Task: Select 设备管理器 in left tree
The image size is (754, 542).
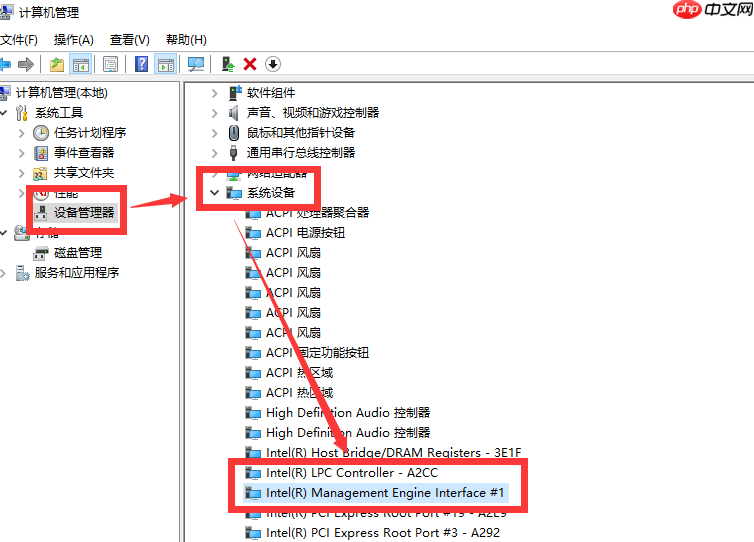Action: coord(84,213)
